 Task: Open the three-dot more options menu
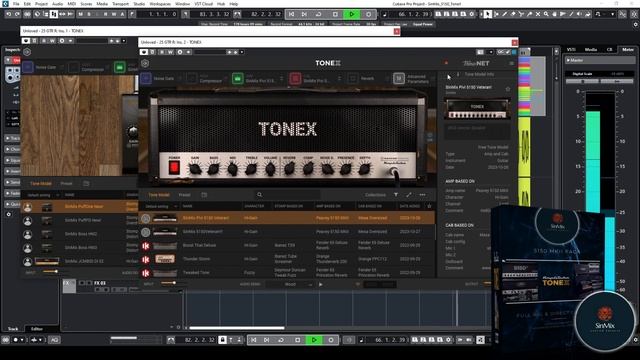(422, 195)
